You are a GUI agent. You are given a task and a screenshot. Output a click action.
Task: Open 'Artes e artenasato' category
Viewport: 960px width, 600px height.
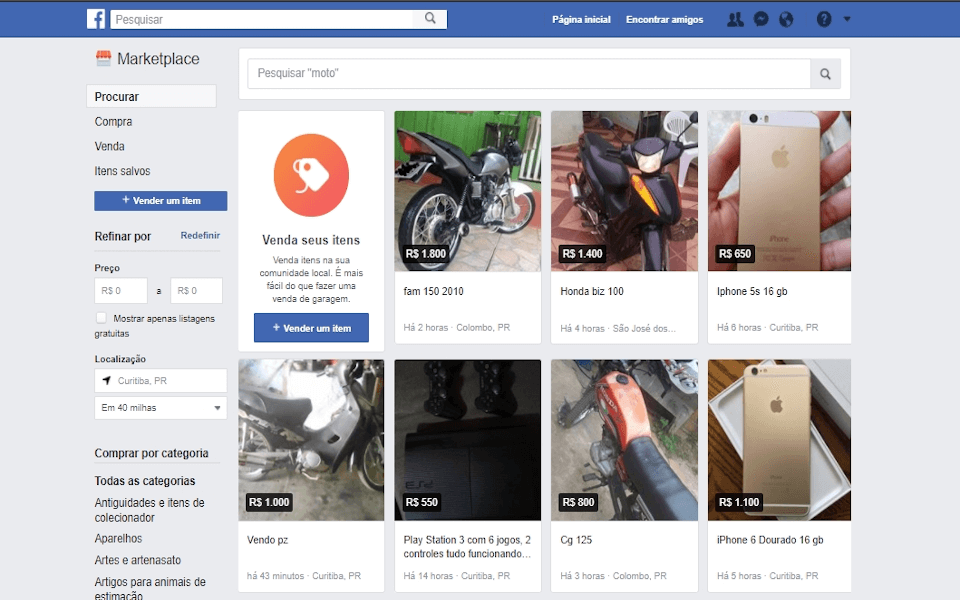click(x=138, y=560)
